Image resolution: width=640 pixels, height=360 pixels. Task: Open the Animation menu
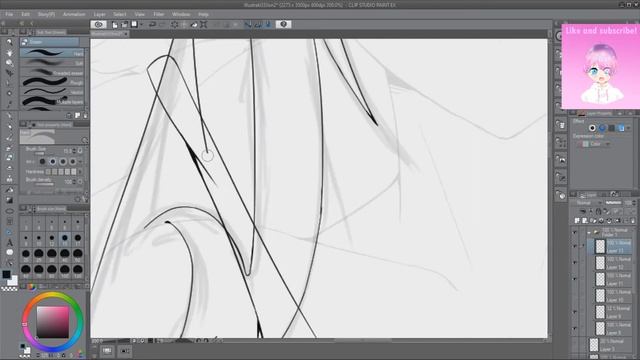click(x=74, y=14)
